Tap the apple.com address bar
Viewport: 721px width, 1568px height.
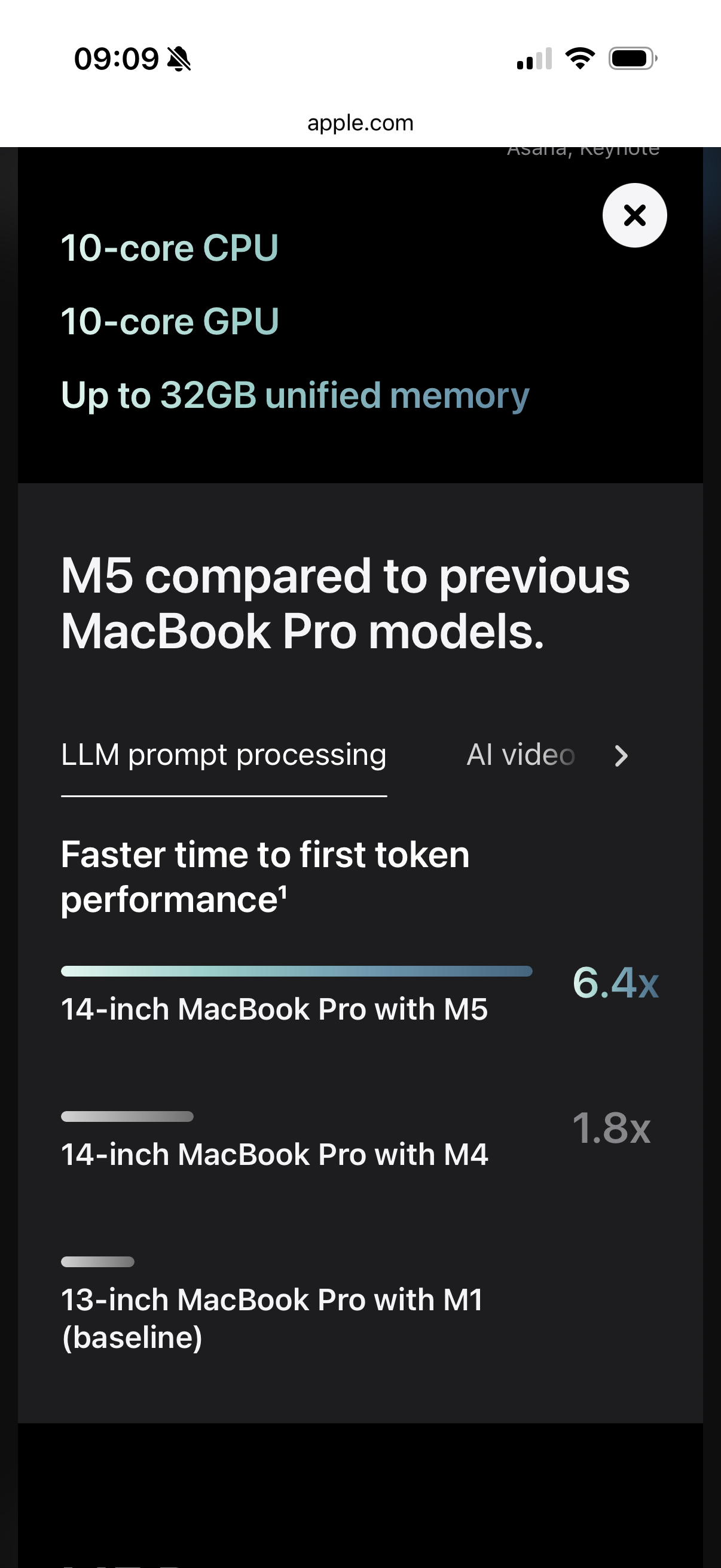coord(360,123)
